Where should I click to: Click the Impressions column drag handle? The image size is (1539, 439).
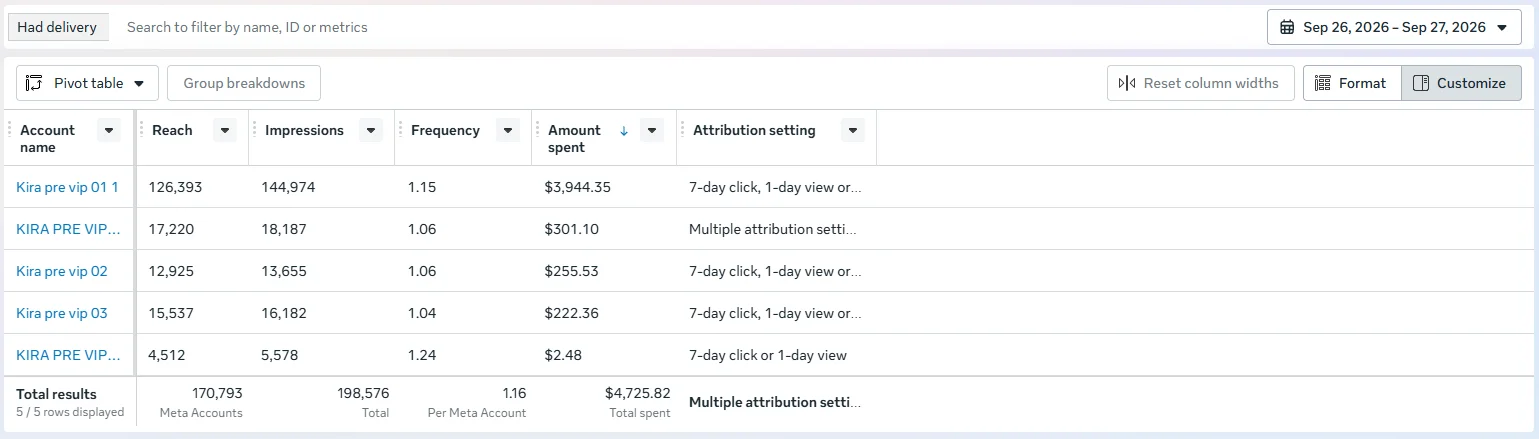tap(255, 130)
